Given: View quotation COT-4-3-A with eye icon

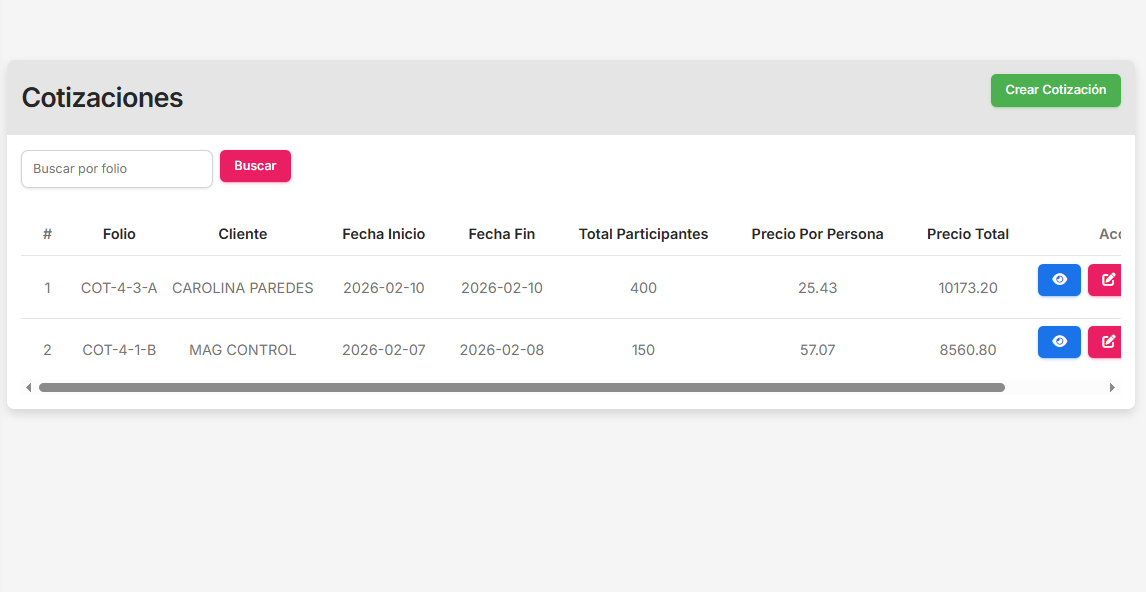Looking at the screenshot, I should click(1059, 280).
